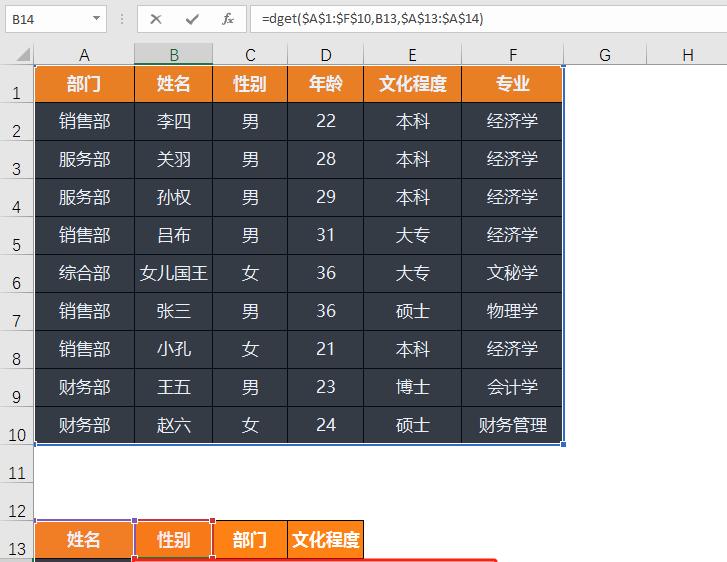Expand the Name Box dropdown arrow
This screenshot has width=727, height=562.
pos(96,19)
